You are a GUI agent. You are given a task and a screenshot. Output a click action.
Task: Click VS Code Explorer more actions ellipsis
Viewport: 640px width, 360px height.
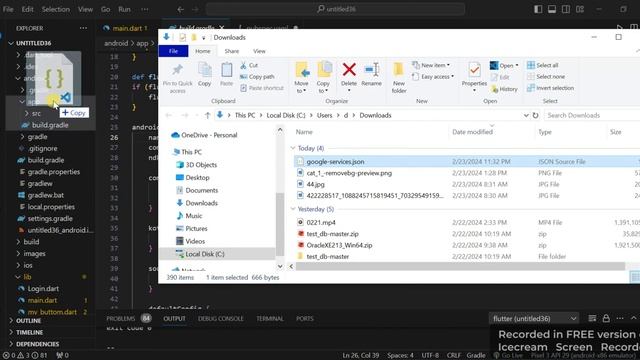pos(83,28)
